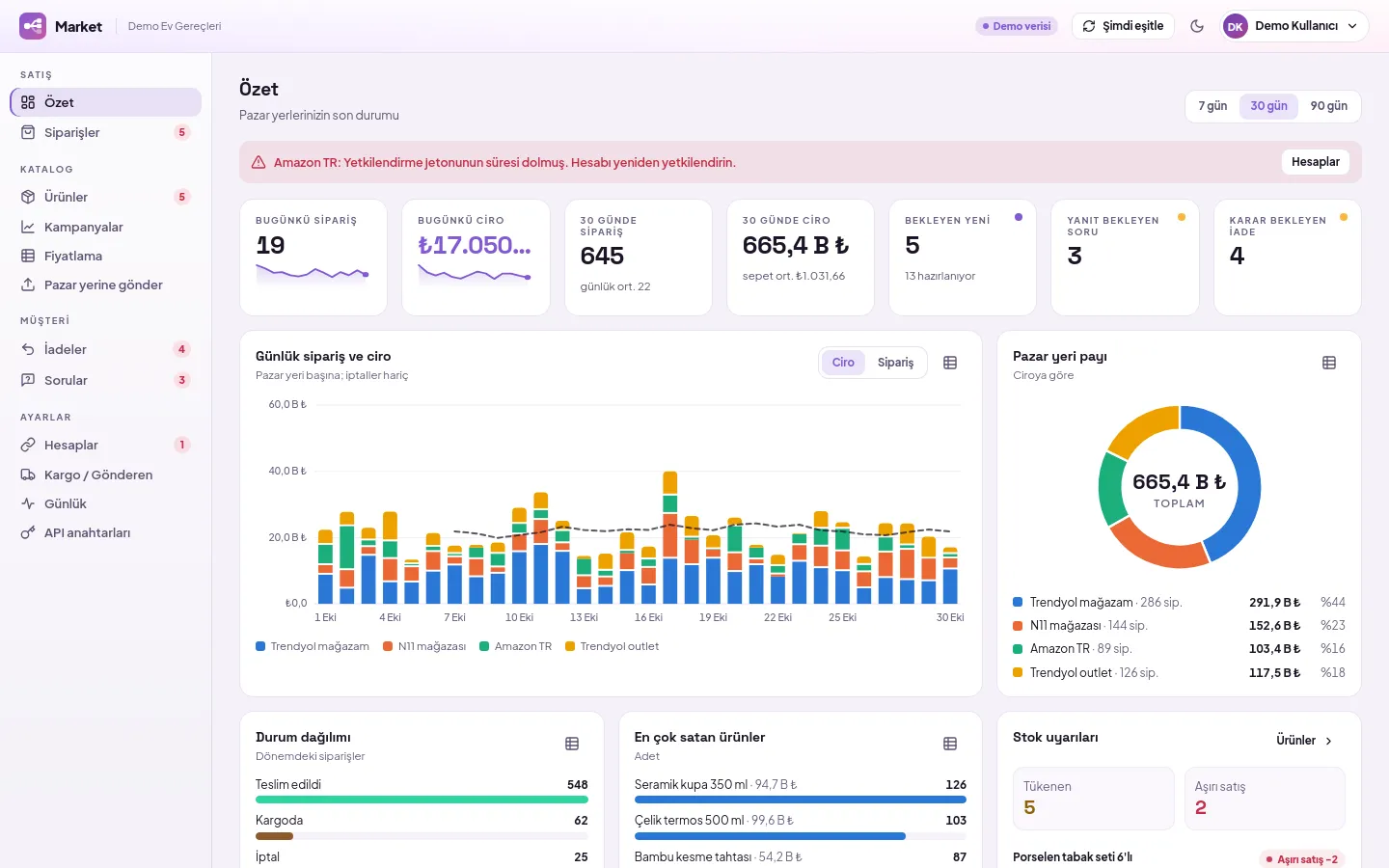Click the API anahtarları key icon
1389x868 pixels.
coord(28,532)
